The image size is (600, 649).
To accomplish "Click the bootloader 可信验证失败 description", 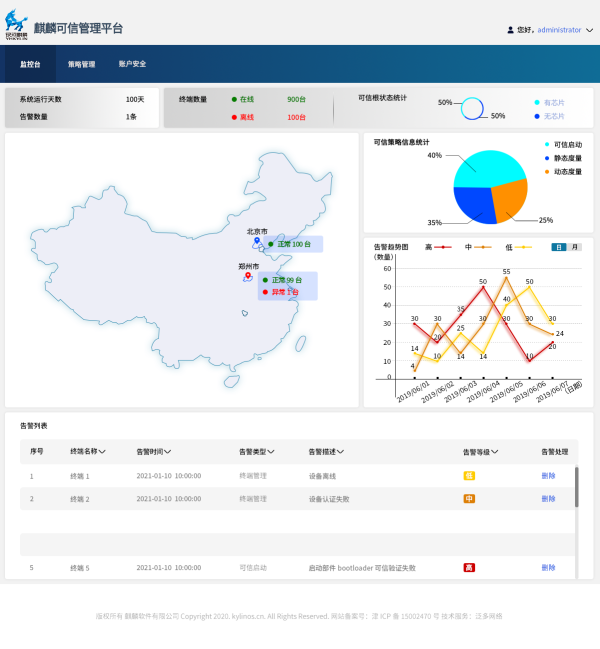I will (362, 568).
